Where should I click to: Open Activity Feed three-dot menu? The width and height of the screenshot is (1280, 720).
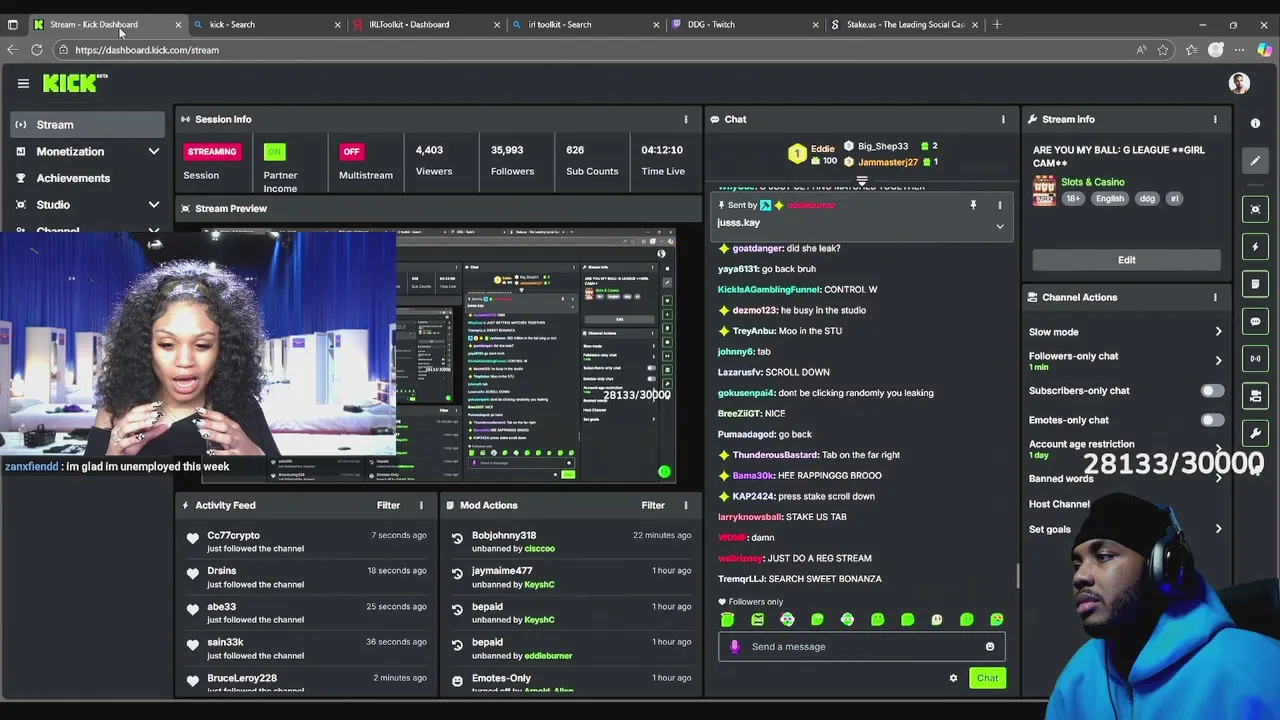click(x=421, y=505)
